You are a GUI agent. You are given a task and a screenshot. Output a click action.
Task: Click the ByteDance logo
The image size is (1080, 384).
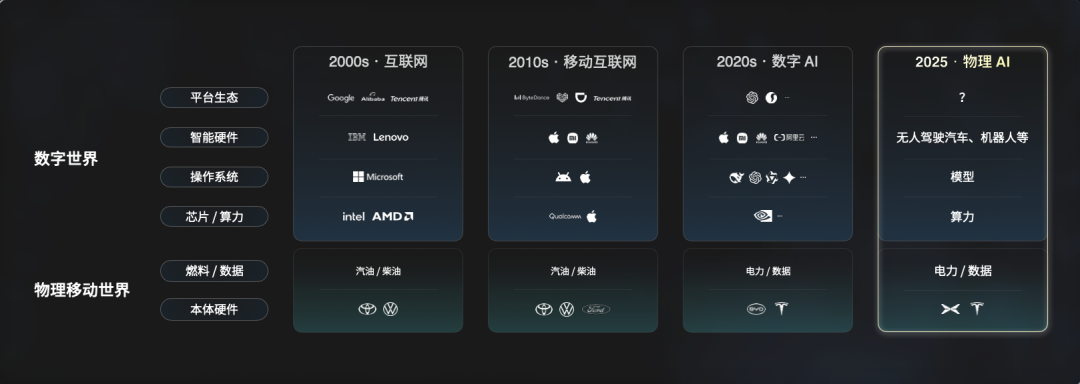point(532,98)
